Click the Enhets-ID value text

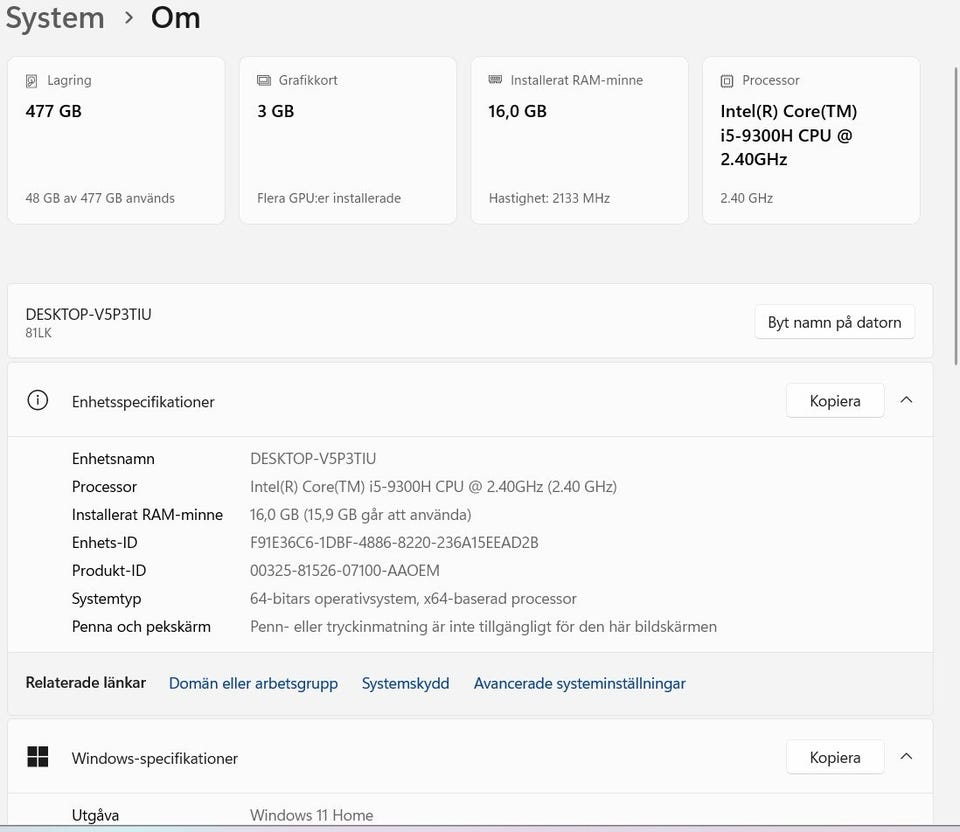[394, 543]
